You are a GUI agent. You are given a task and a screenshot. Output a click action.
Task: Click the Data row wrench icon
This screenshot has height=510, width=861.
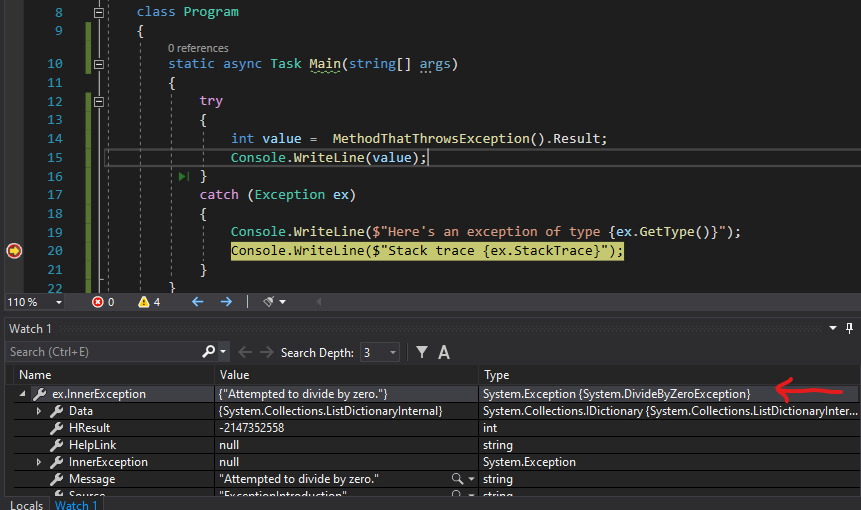[x=56, y=411]
